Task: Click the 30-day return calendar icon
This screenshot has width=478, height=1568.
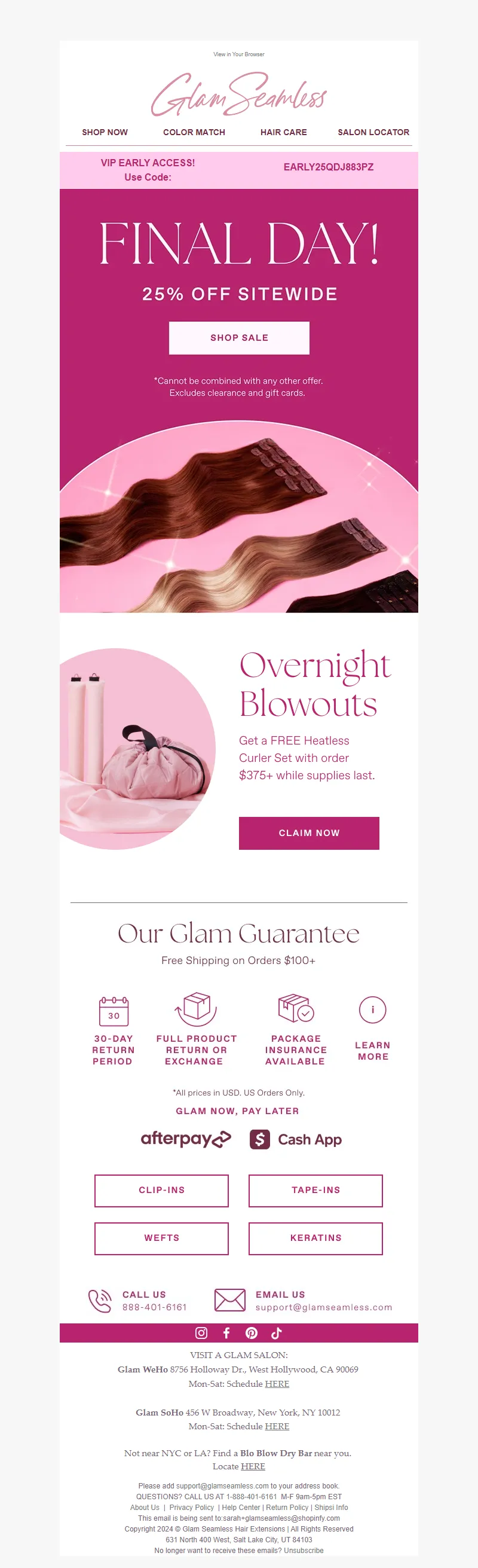Action: [x=114, y=1011]
